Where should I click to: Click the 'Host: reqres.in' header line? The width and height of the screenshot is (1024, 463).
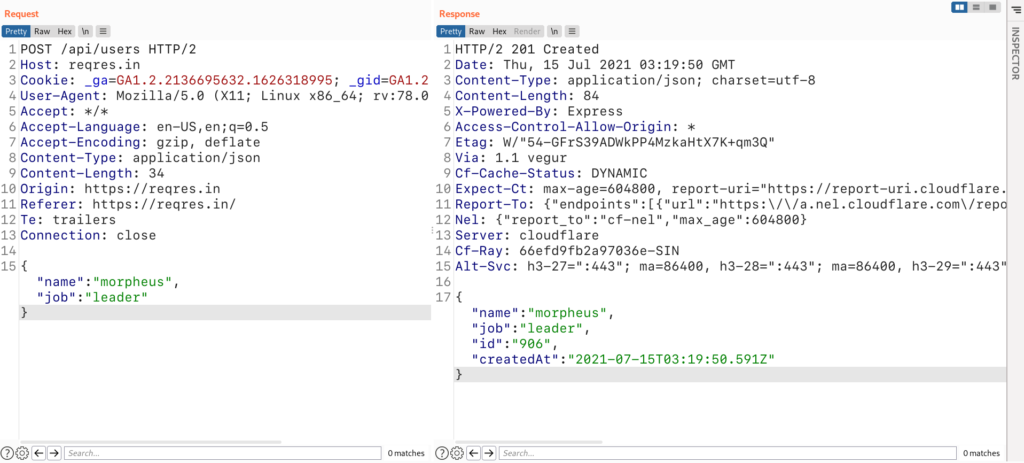click(x=80, y=65)
